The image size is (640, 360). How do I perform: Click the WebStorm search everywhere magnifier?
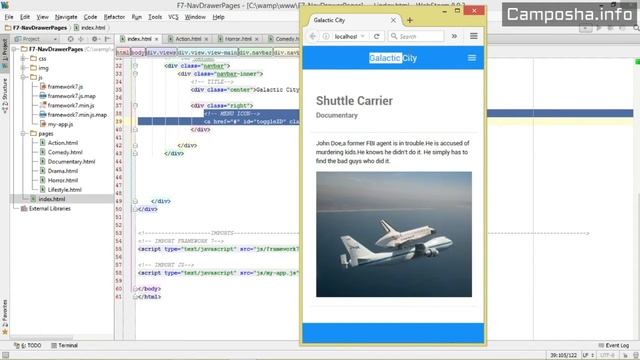tap(636, 28)
